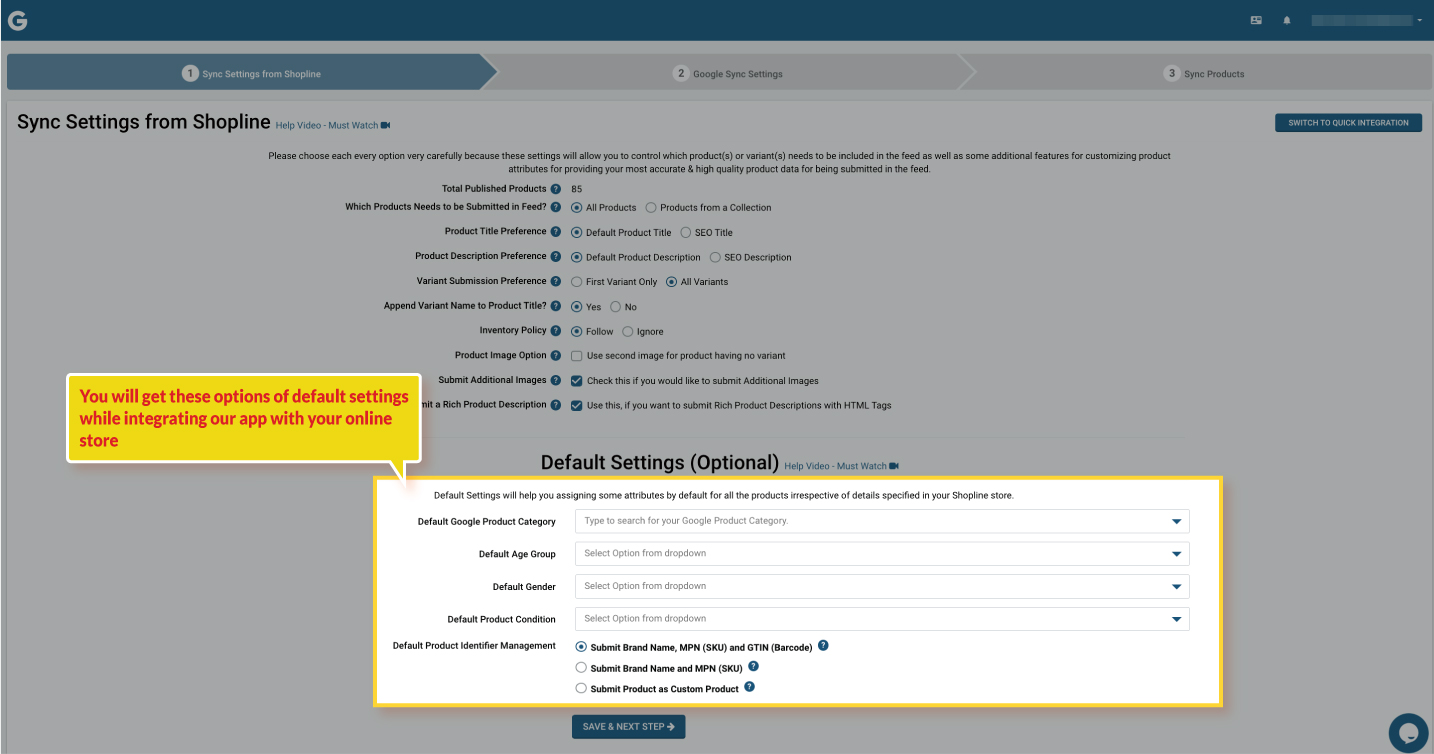Image resolution: width=1434 pixels, height=754 pixels.
Task: Choose All Variants option
Action: (x=671, y=282)
